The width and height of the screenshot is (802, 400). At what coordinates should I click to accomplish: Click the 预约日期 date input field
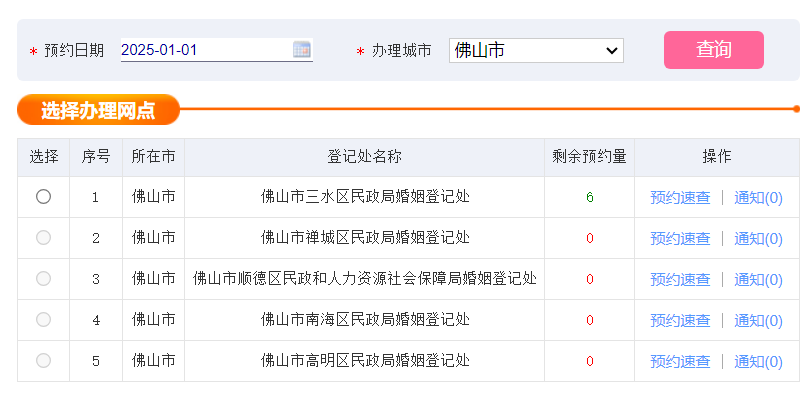[x=204, y=49]
